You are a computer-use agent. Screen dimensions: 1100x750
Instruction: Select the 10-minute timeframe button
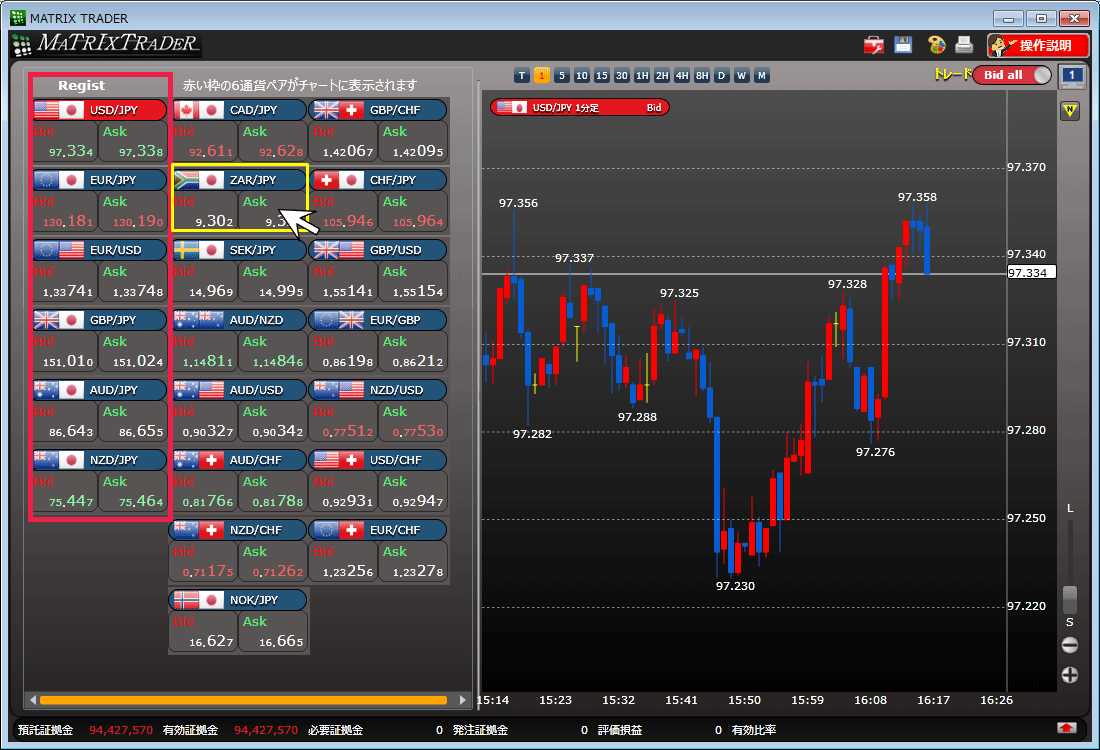[582, 76]
